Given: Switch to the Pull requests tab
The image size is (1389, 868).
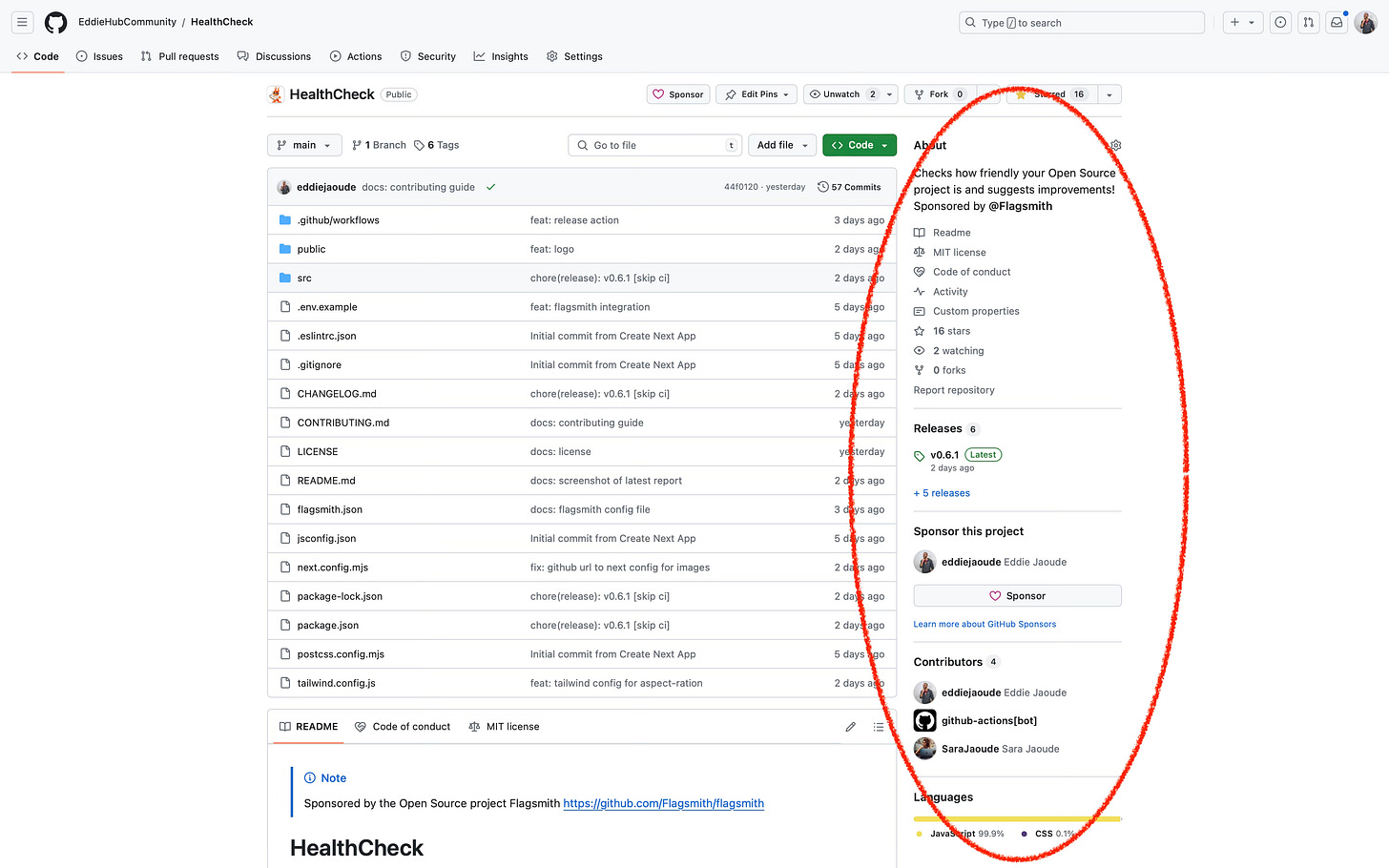Looking at the screenshot, I should pyautogui.click(x=179, y=56).
